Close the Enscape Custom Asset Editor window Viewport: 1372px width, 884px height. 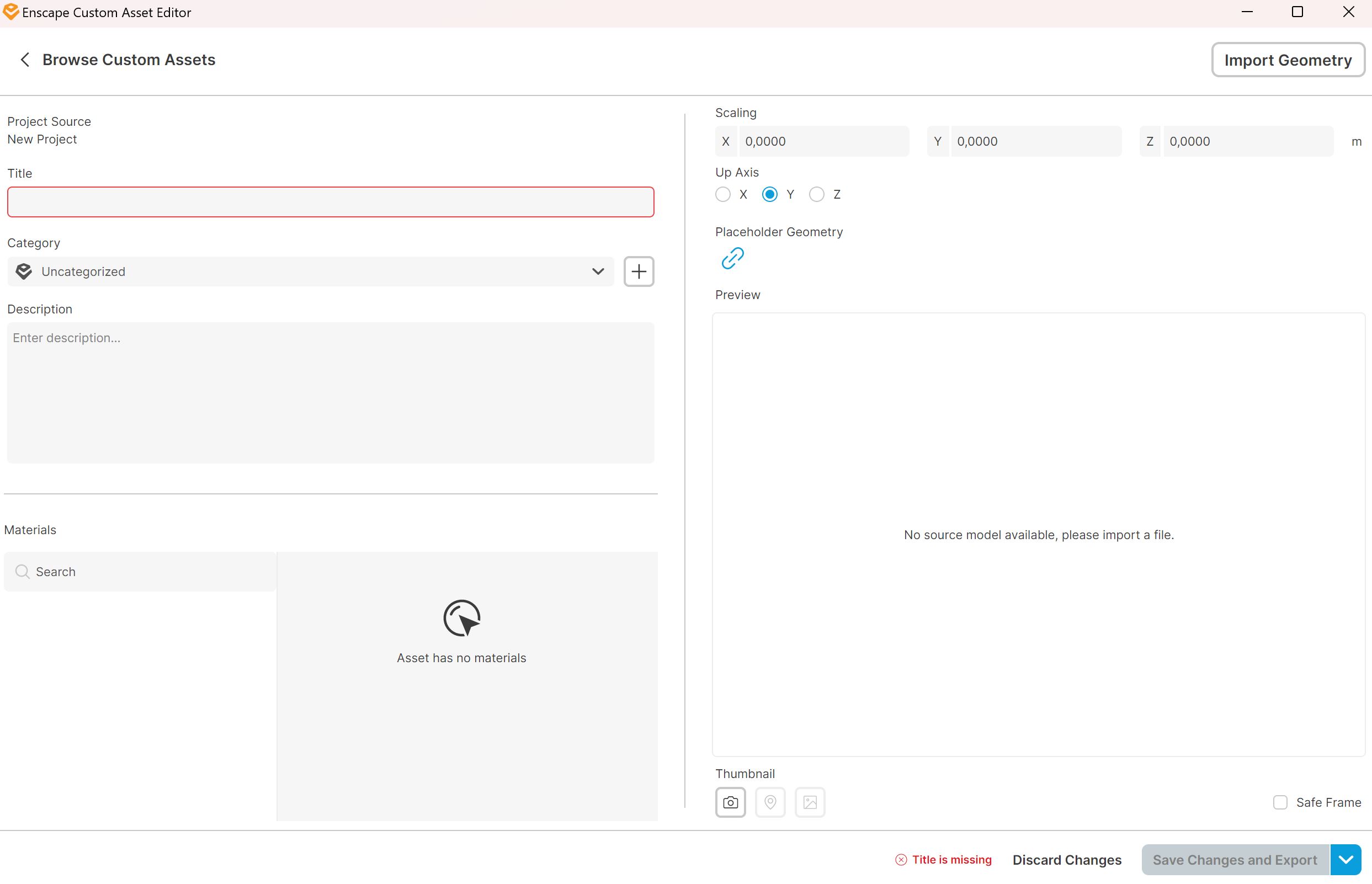pos(1348,12)
